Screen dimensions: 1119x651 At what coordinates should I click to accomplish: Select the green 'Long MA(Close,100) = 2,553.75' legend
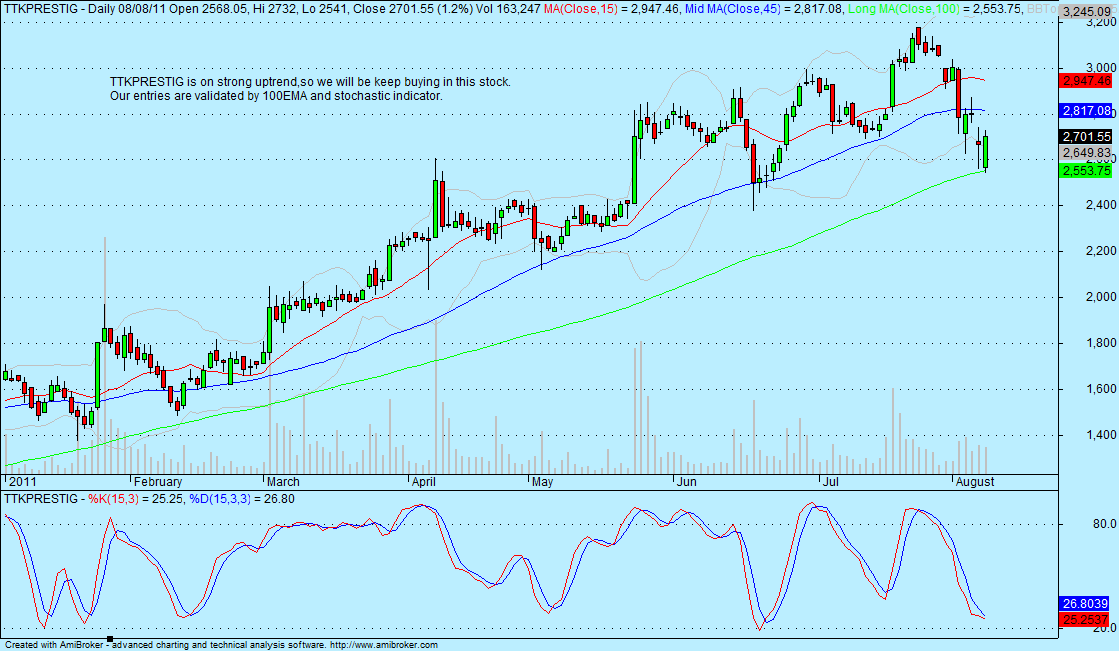point(934,9)
